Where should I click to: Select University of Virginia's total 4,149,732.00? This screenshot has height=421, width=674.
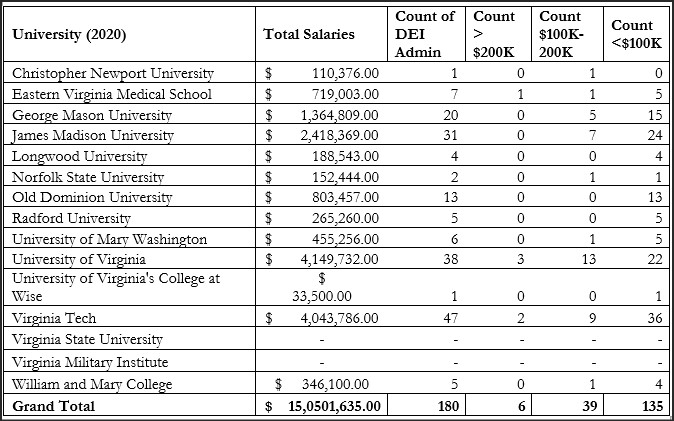(x=339, y=259)
